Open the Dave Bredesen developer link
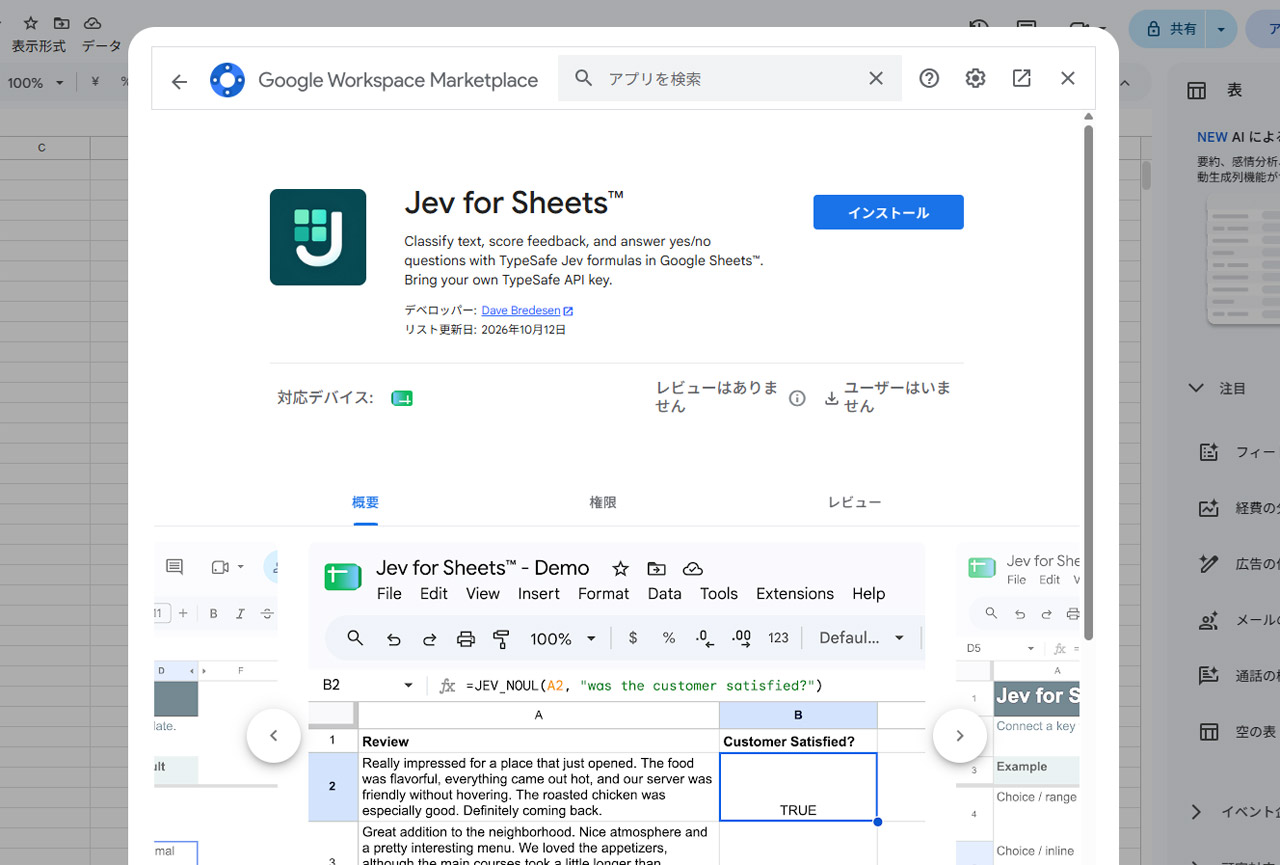Image resolution: width=1280 pixels, height=865 pixels. tap(521, 311)
